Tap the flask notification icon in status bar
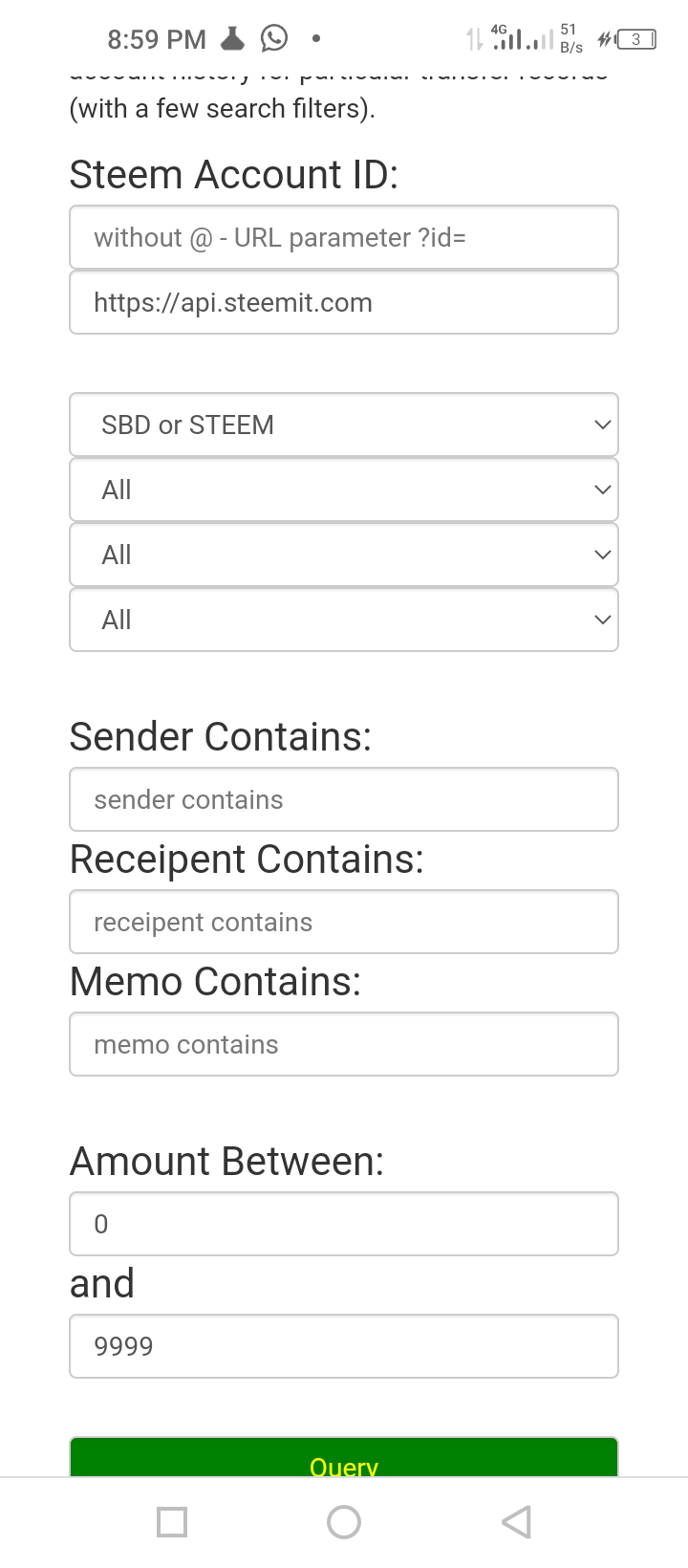 [233, 38]
